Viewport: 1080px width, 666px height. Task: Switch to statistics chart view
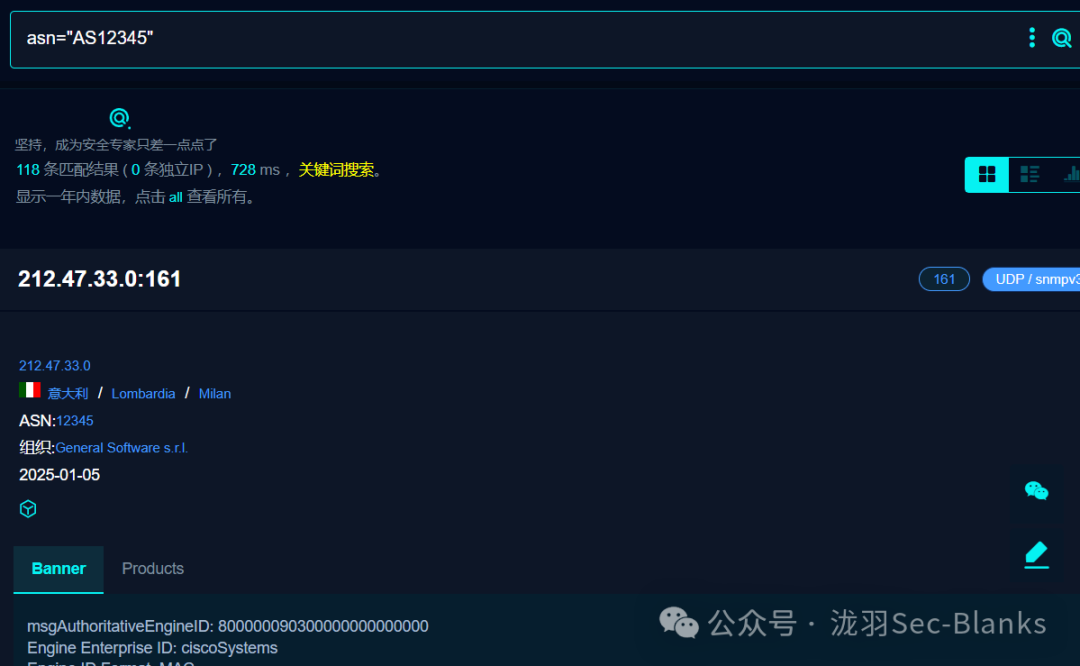coord(1071,174)
